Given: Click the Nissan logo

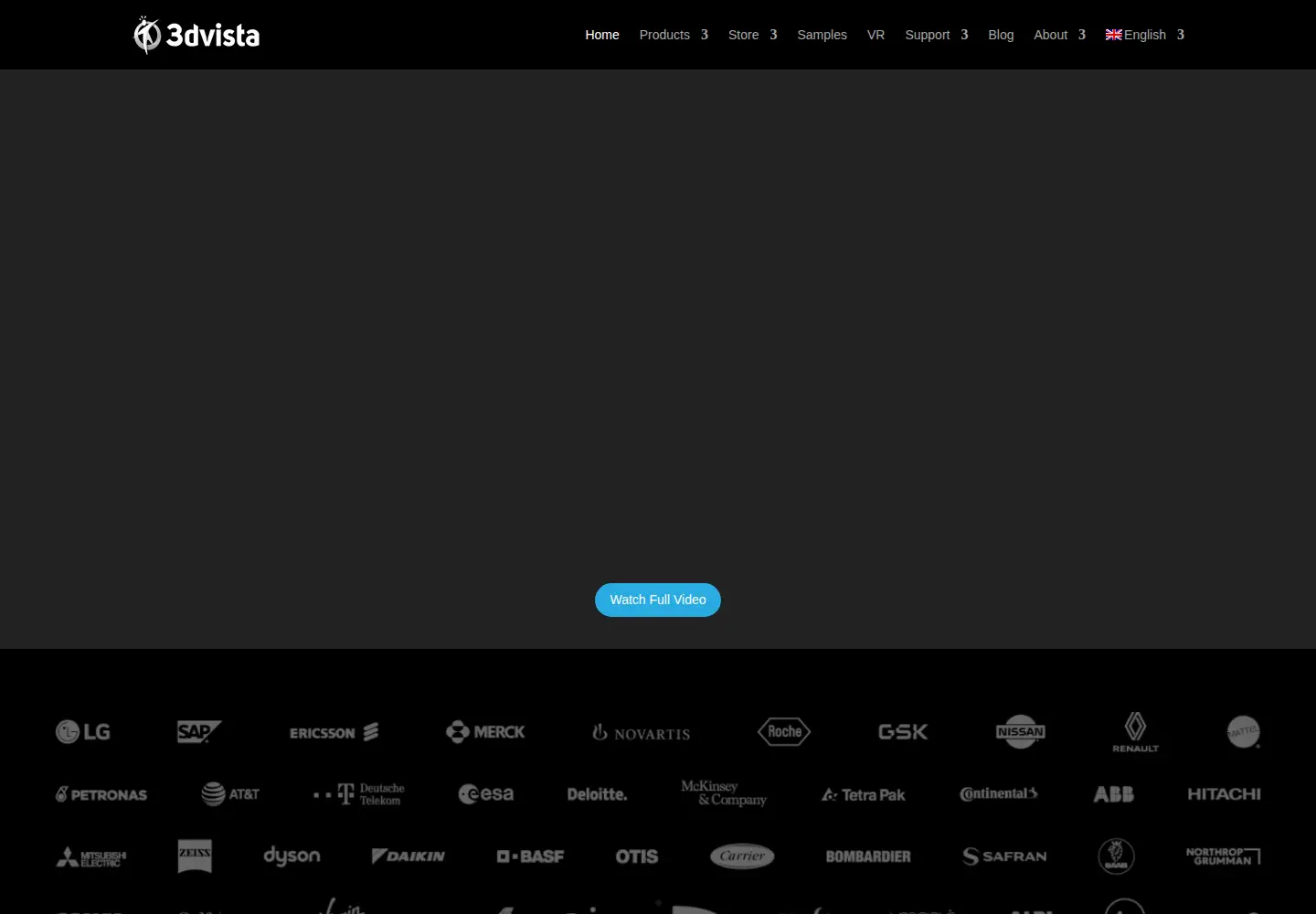Looking at the screenshot, I should (1021, 731).
